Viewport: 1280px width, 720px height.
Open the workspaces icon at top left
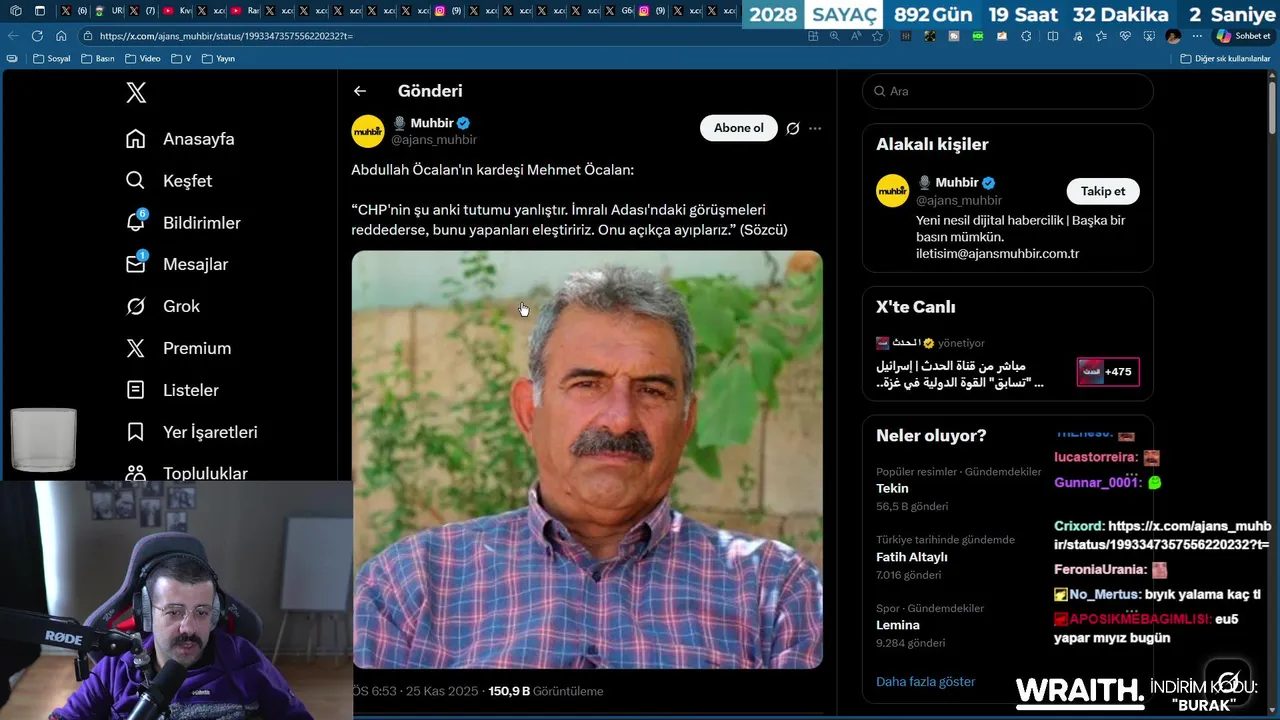pyautogui.click(x=16, y=11)
